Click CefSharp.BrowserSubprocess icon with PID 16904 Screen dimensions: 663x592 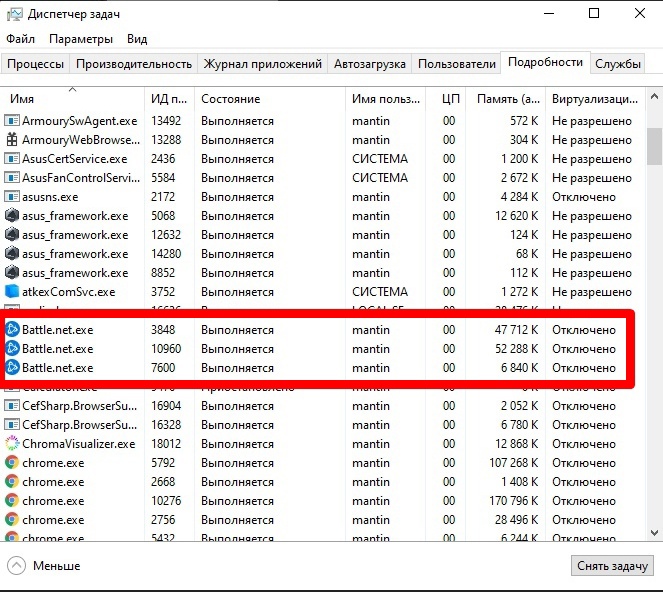[12, 406]
